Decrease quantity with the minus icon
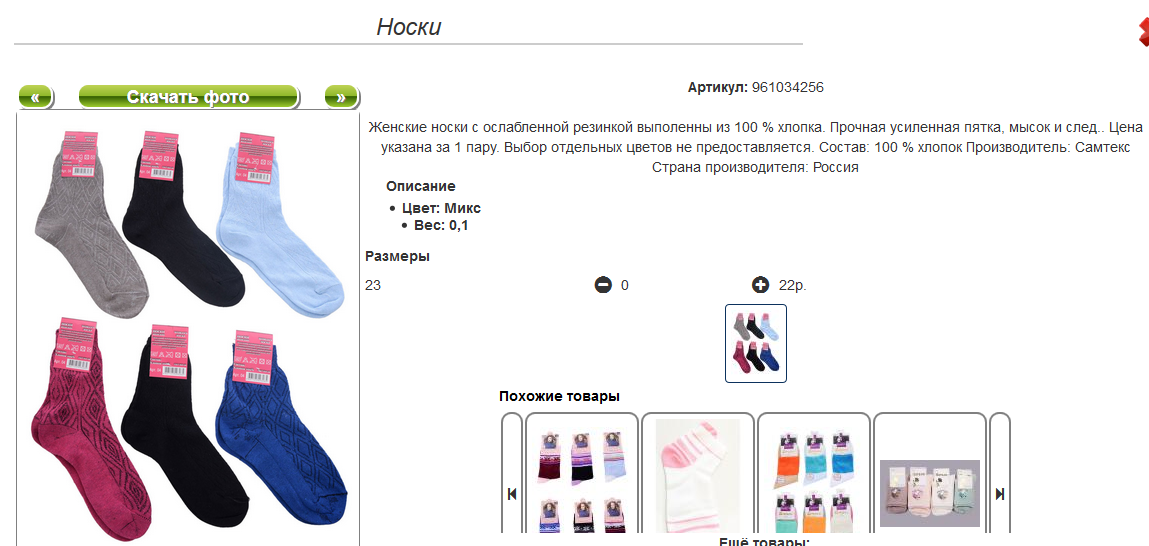 click(x=602, y=285)
